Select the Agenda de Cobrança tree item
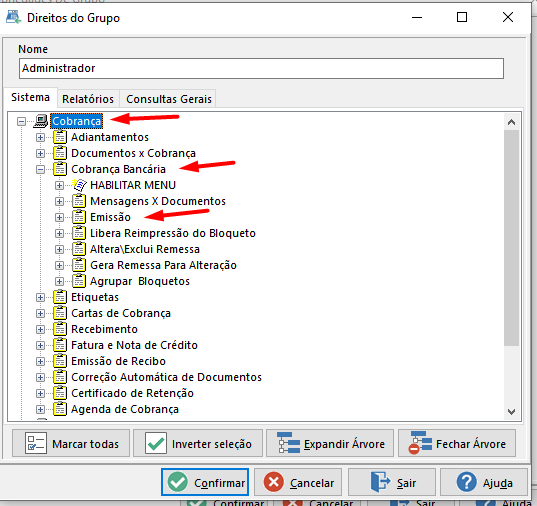This screenshot has width=537, height=506. point(125,409)
